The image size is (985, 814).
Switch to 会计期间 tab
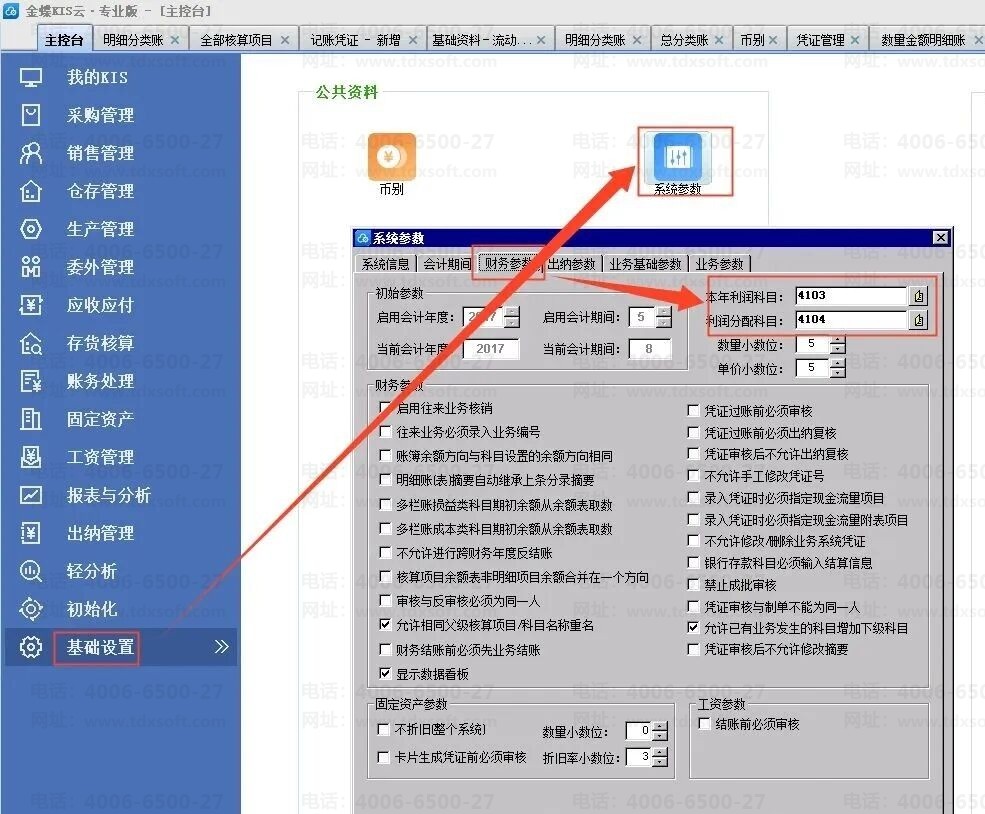(447, 264)
